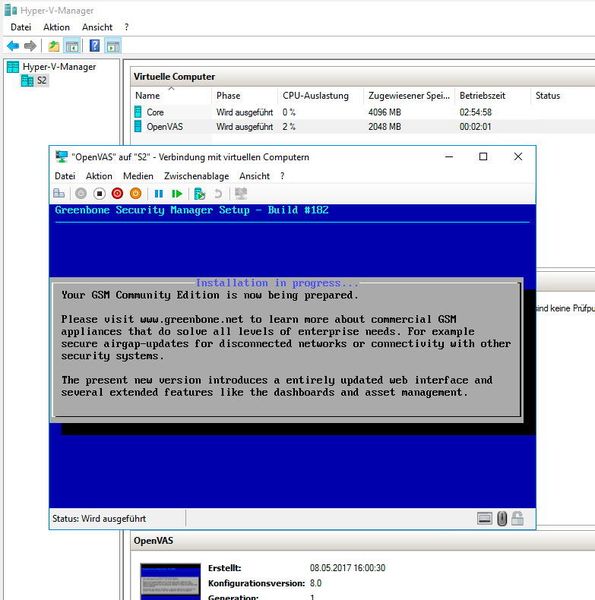Click the Core VM icon in the list

(138, 112)
